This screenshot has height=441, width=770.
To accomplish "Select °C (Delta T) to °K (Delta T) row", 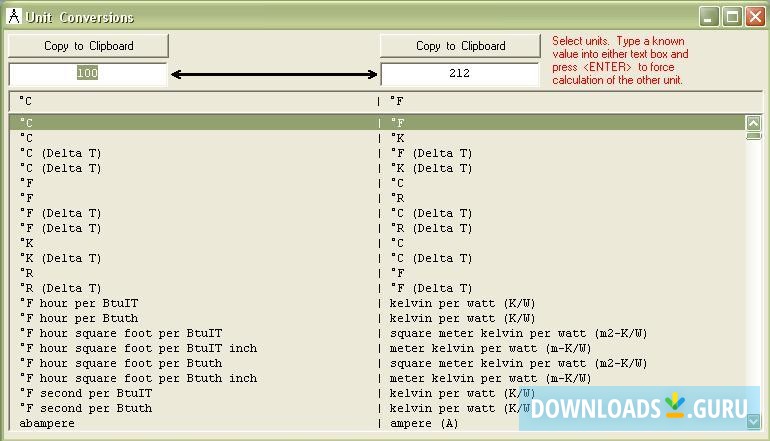I will (377, 168).
